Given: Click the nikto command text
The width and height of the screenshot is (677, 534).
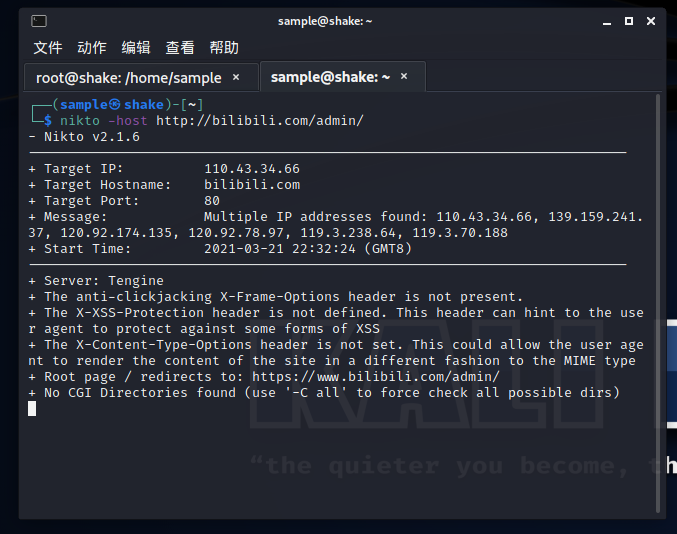Looking at the screenshot, I should coord(80,120).
